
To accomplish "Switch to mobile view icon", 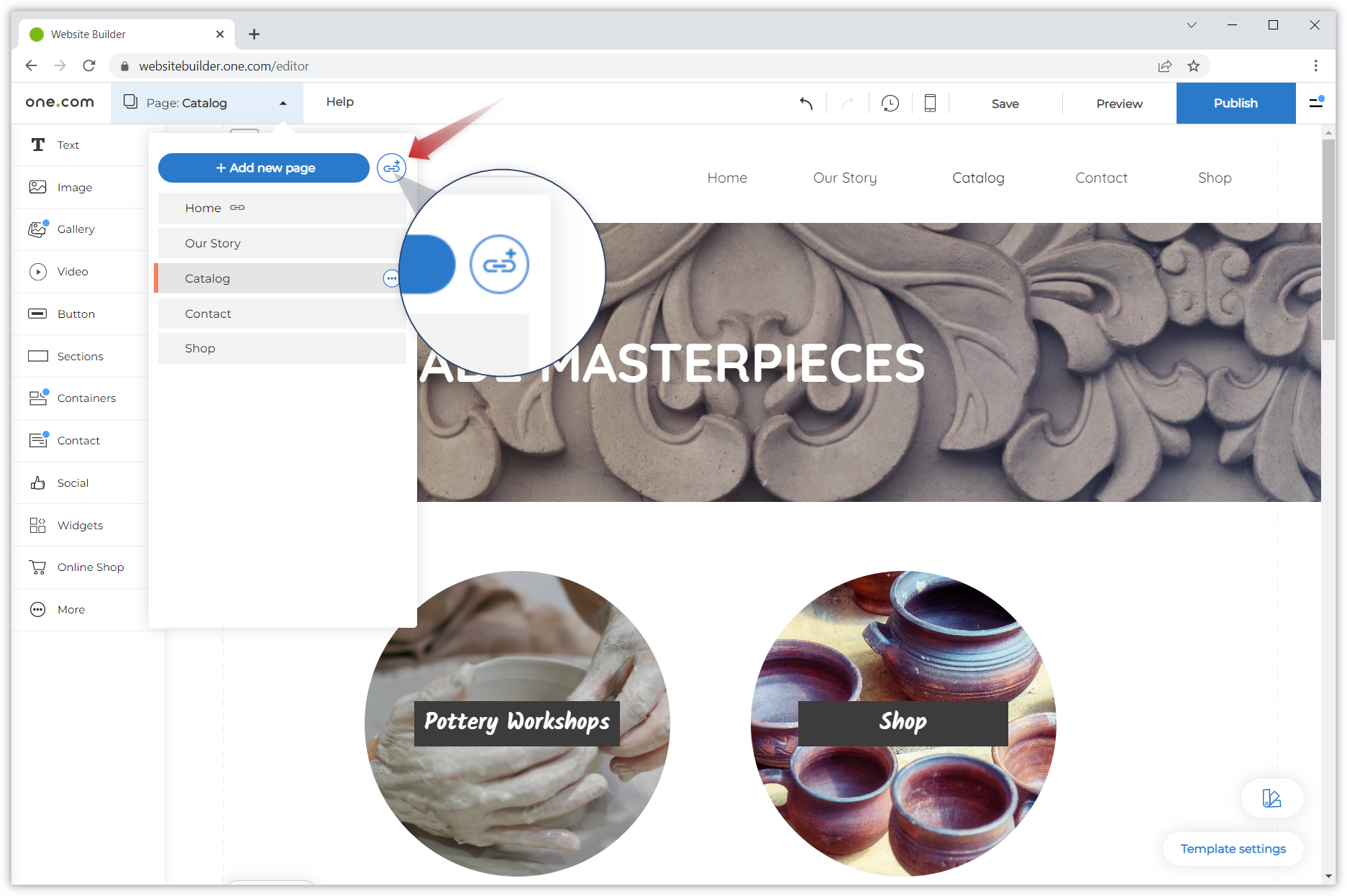I will click(930, 104).
